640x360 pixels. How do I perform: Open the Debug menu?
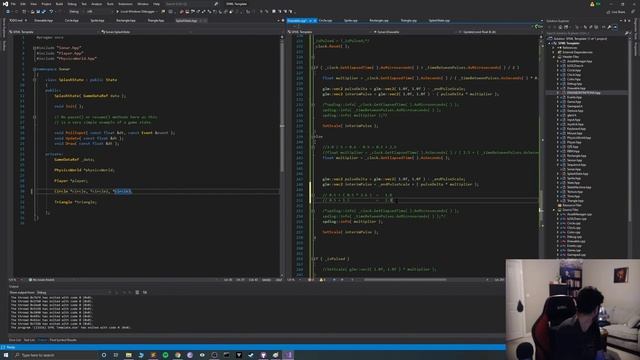click(x=72, y=4)
